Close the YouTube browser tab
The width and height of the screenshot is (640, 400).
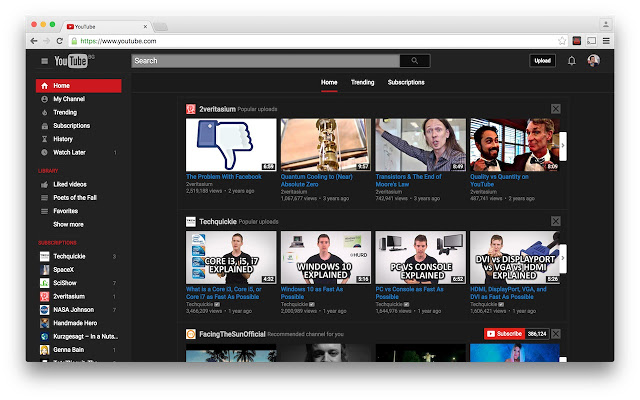coord(145,27)
